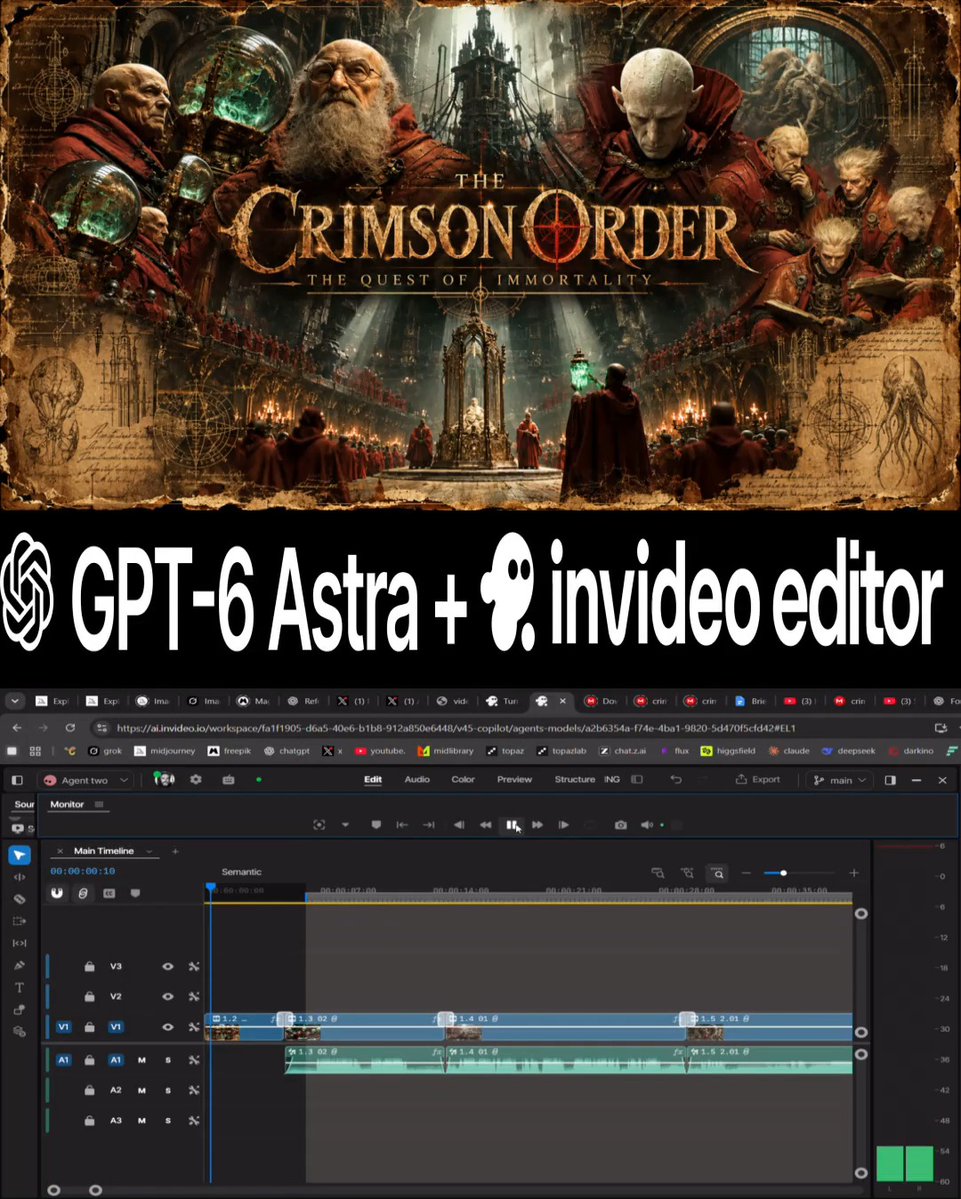Solo the A1 audio track
961x1199 pixels.
click(167, 1060)
